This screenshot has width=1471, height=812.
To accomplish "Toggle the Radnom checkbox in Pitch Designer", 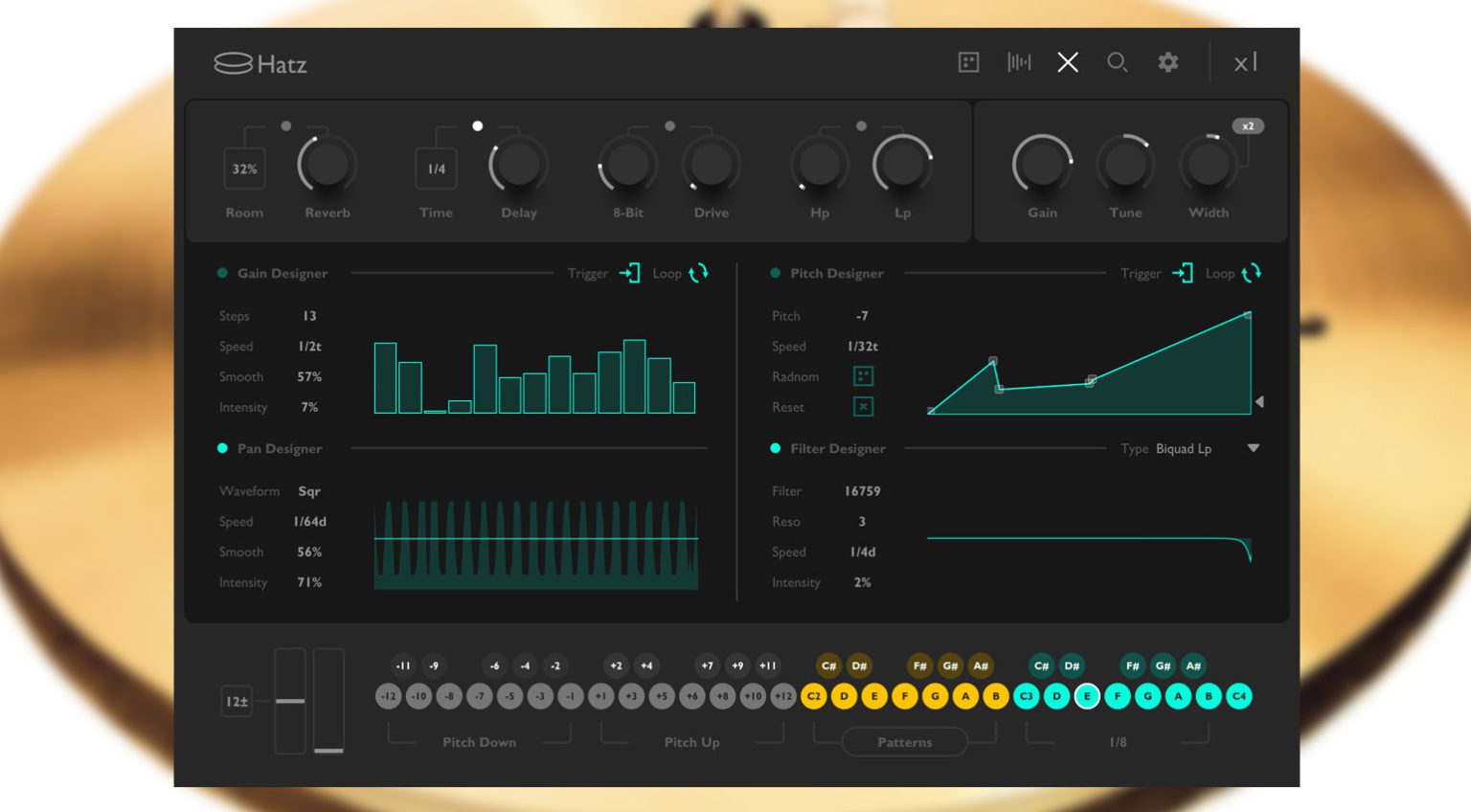I will click(x=863, y=376).
